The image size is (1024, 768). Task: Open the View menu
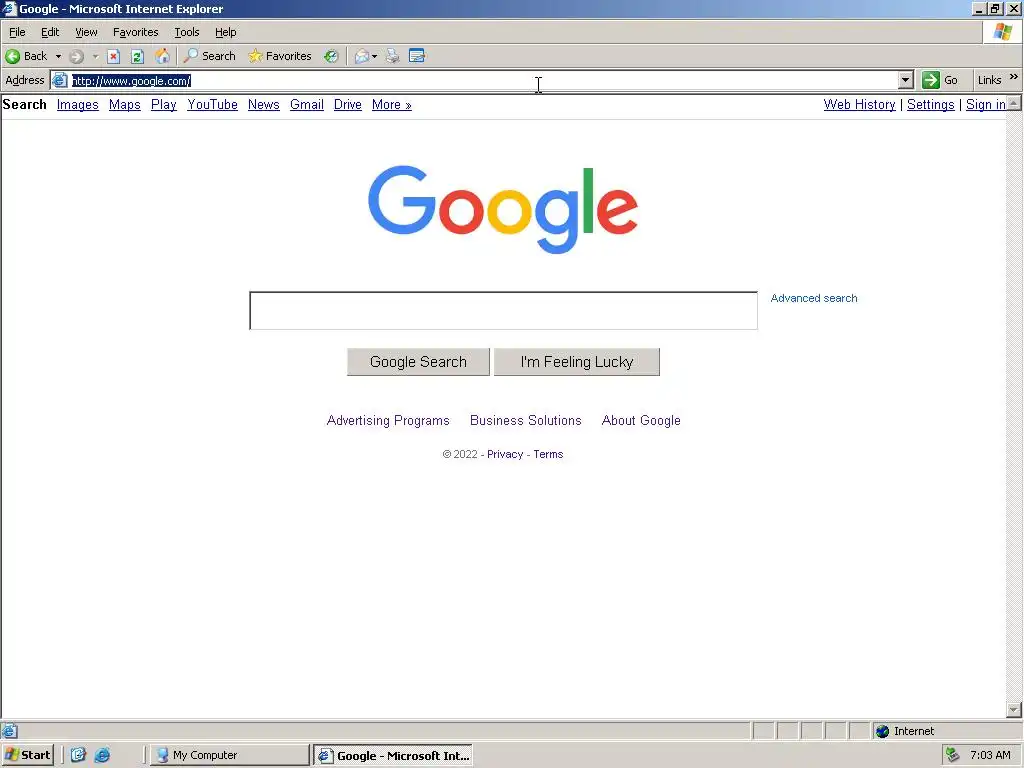[86, 32]
